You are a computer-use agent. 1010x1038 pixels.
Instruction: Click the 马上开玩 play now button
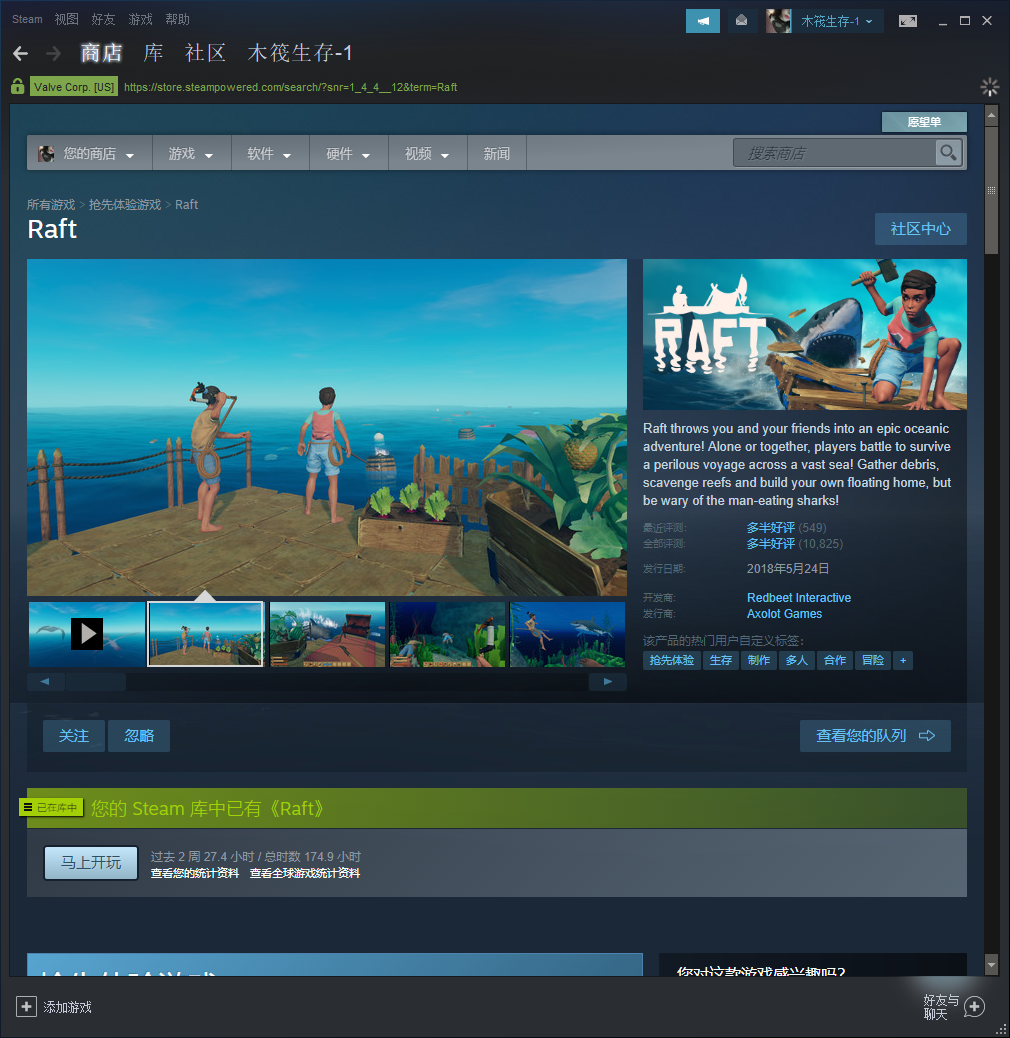[x=91, y=863]
